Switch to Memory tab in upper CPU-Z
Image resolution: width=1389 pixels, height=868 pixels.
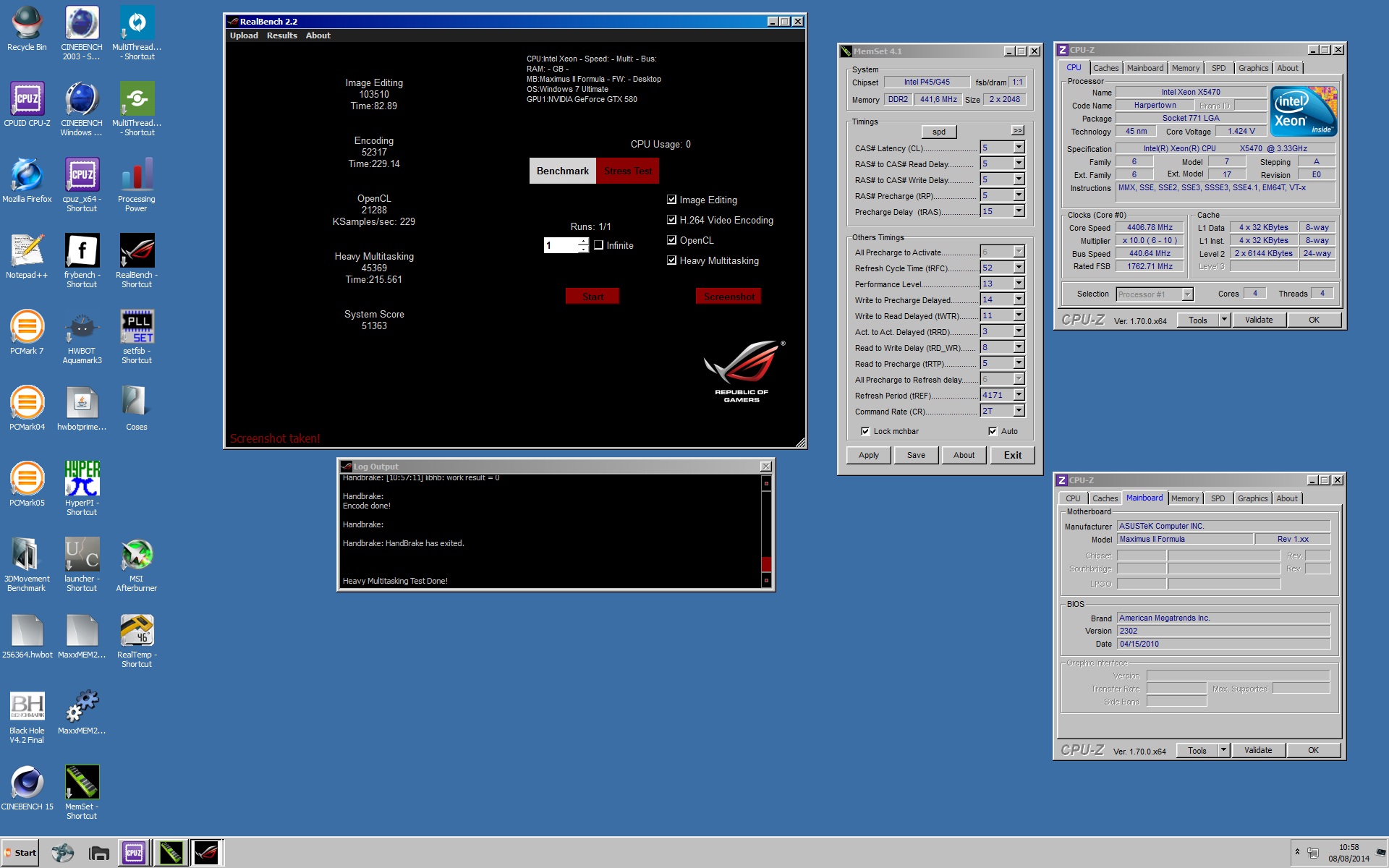coord(1185,68)
